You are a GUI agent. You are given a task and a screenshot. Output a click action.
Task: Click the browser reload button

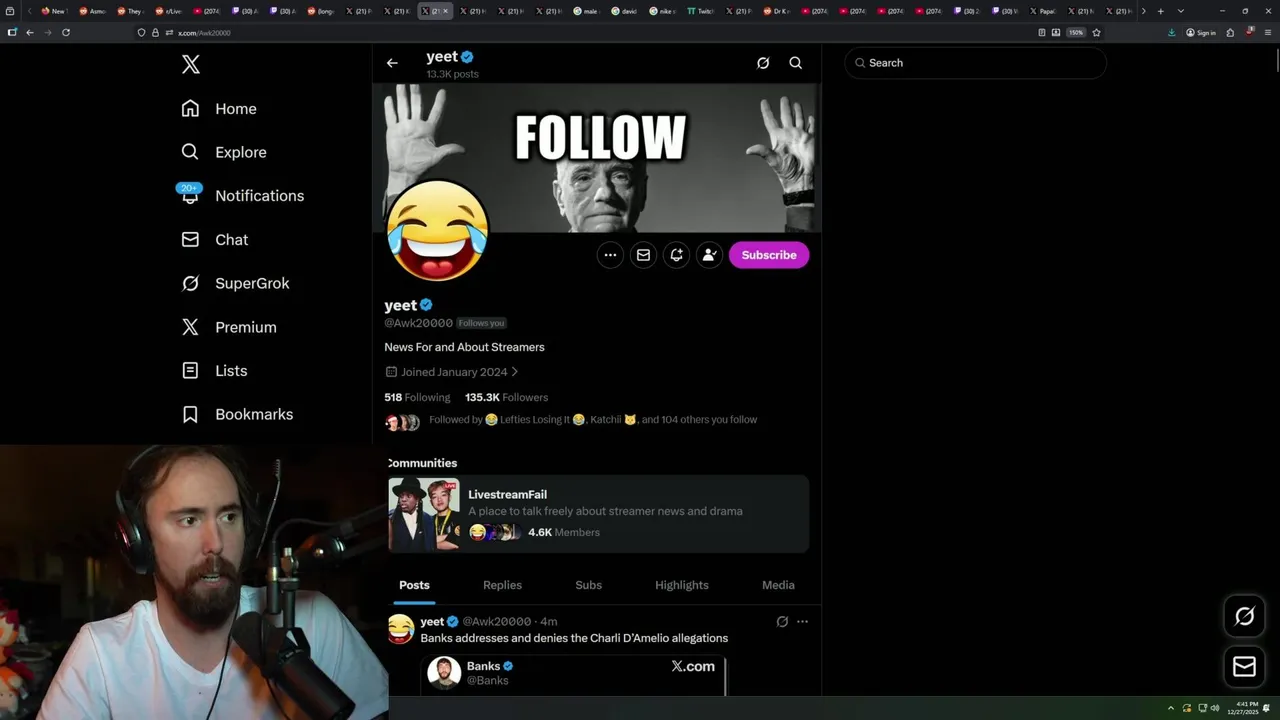pos(66,32)
